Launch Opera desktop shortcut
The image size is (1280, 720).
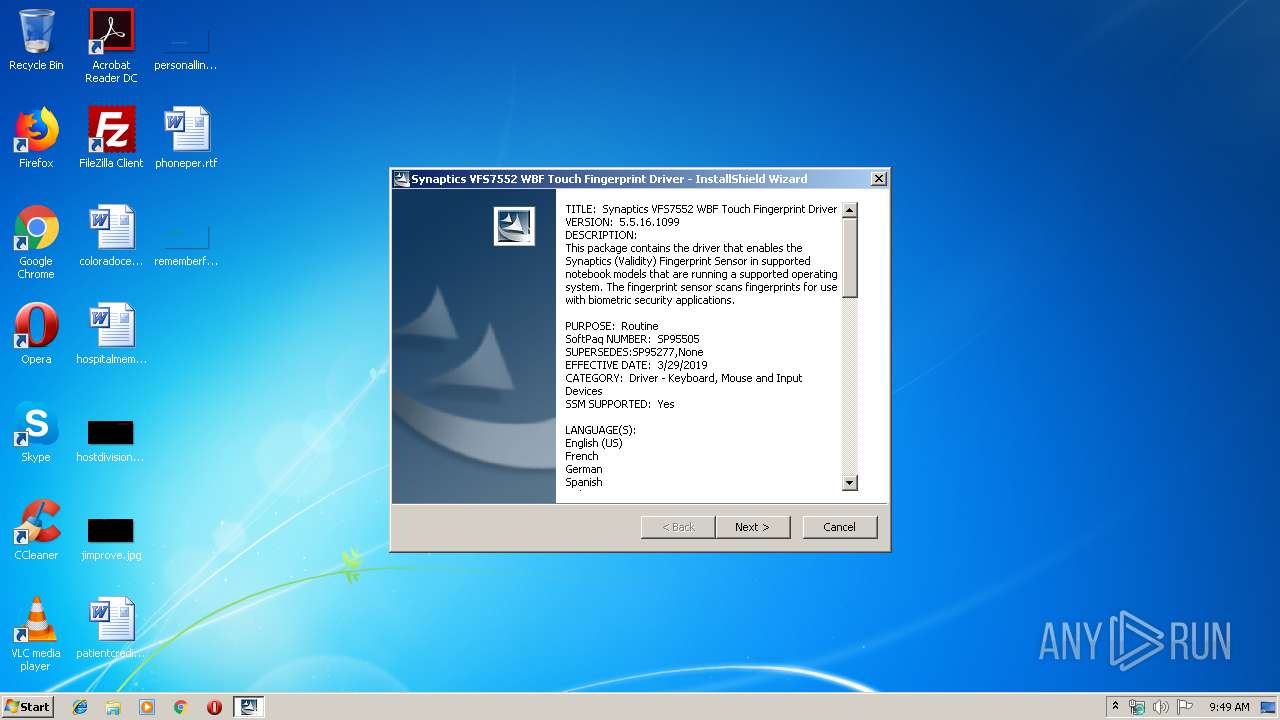36,334
